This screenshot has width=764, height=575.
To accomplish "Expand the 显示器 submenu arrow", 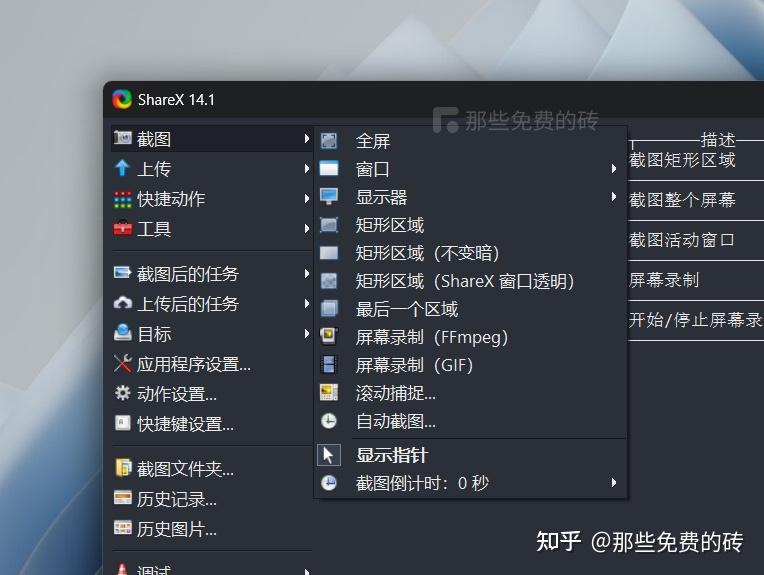I will 614,197.
